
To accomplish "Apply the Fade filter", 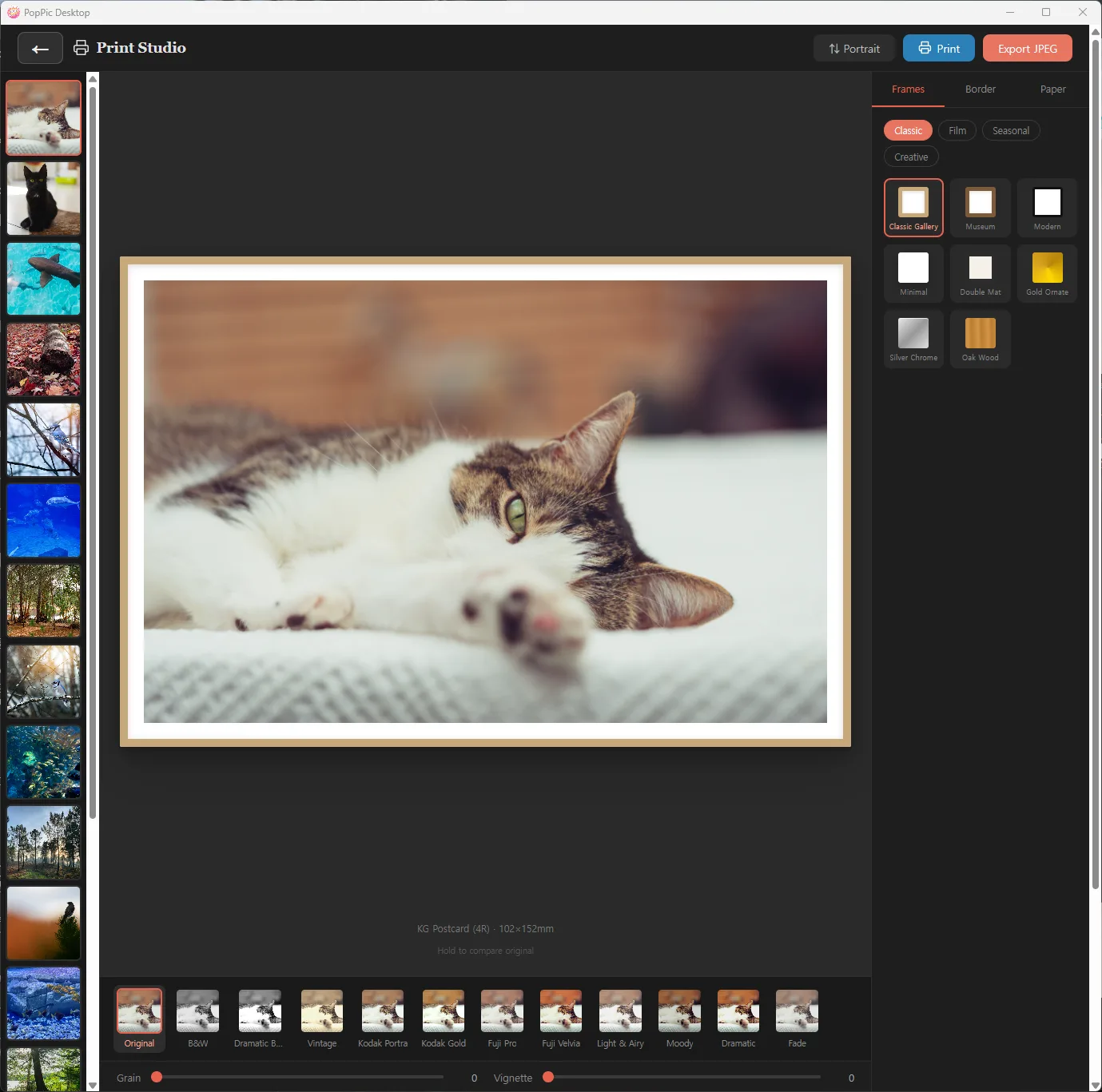I will point(798,1019).
